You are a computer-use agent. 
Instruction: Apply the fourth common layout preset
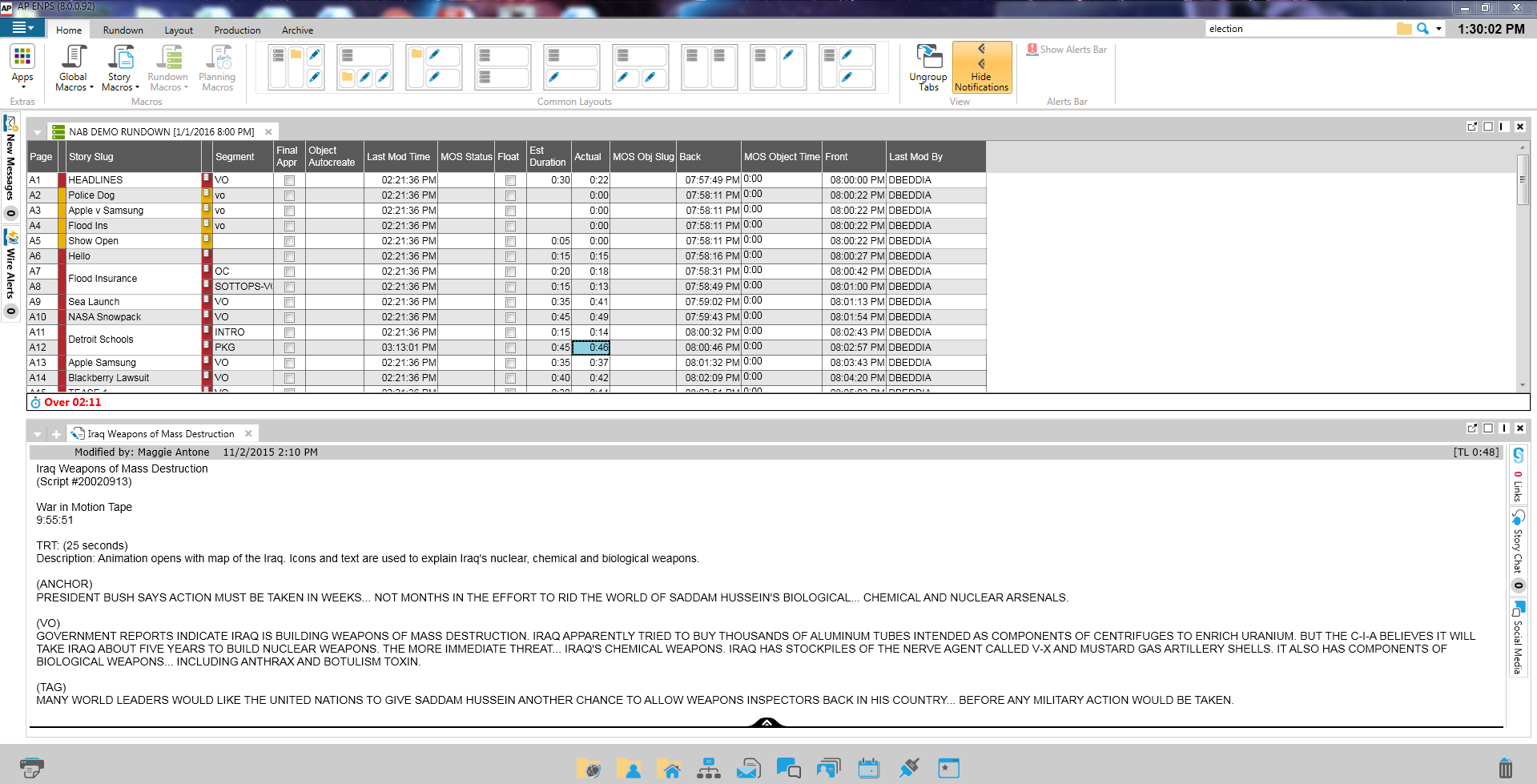coord(503,67)
